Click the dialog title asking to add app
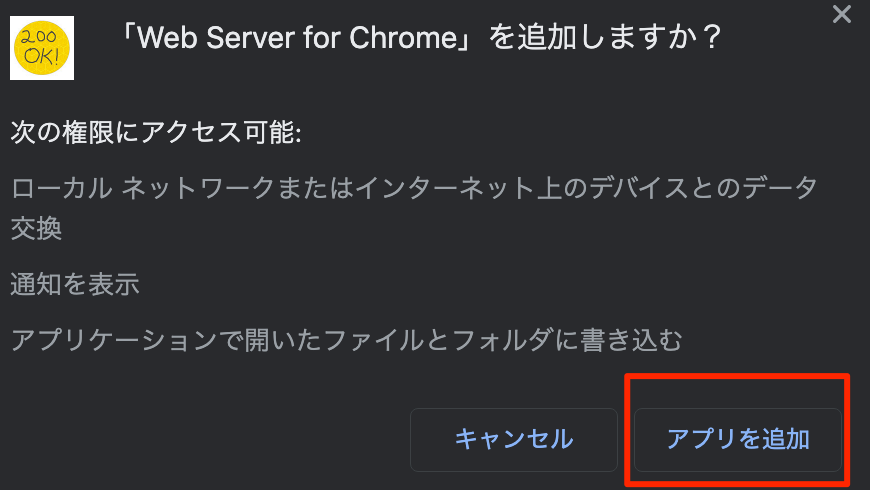Viewport: 870px width, 490px height. coord(419,37)
